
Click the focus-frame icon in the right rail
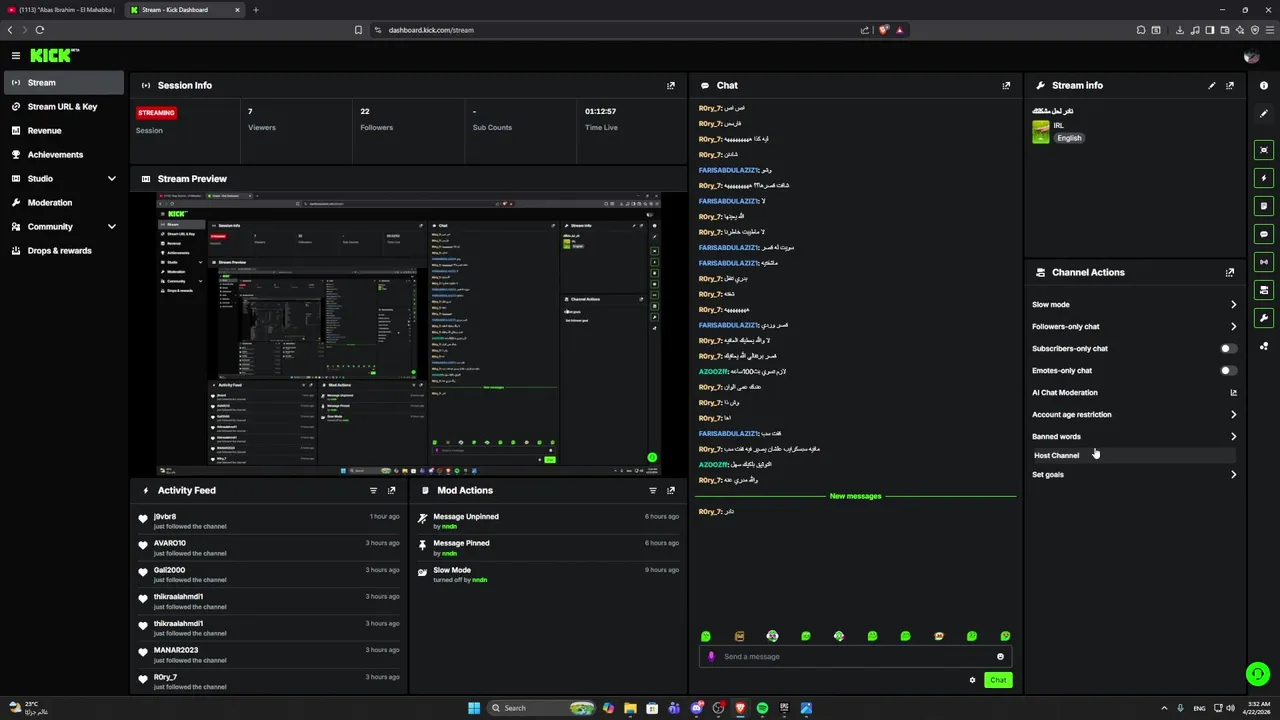click(x=1264, y=150)
